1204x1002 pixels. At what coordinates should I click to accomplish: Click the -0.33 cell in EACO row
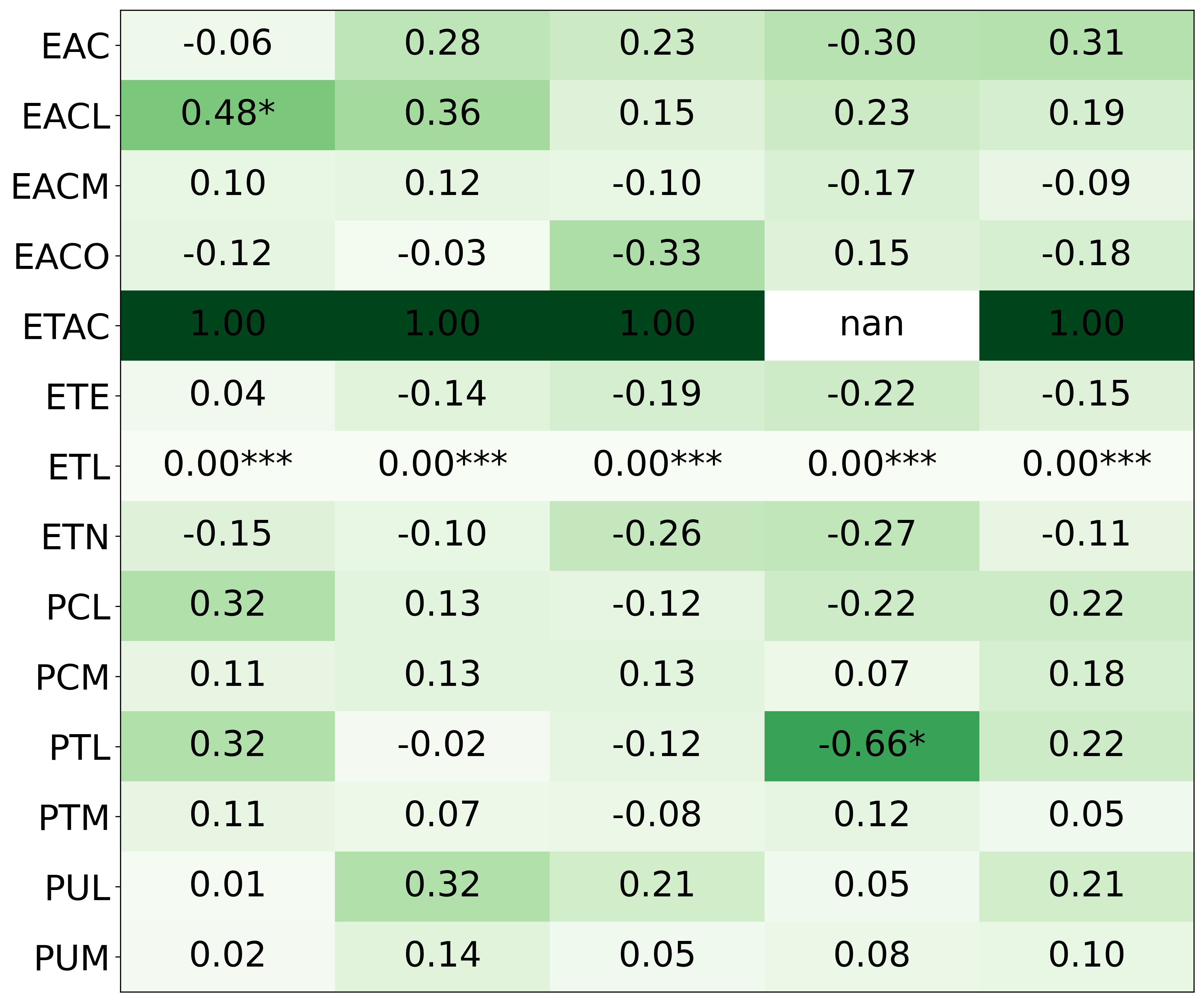click(x=657, y=255)
